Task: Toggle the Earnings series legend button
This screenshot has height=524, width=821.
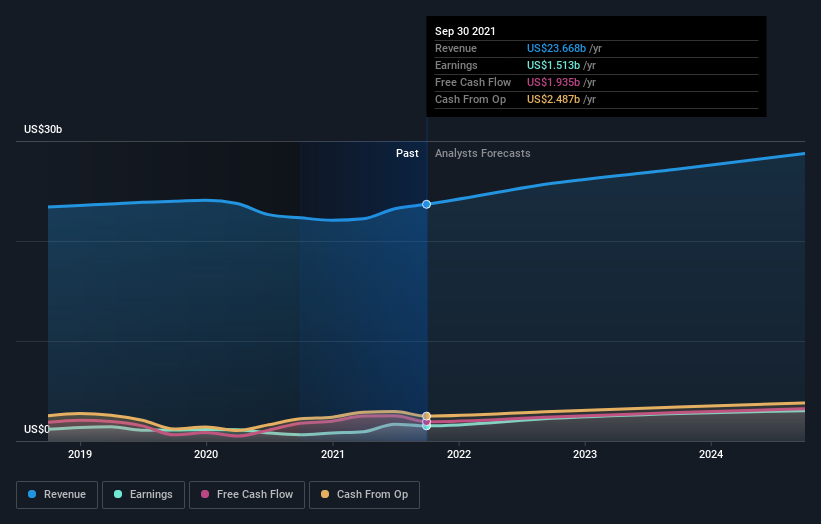Action: click(x=143, y=495)
